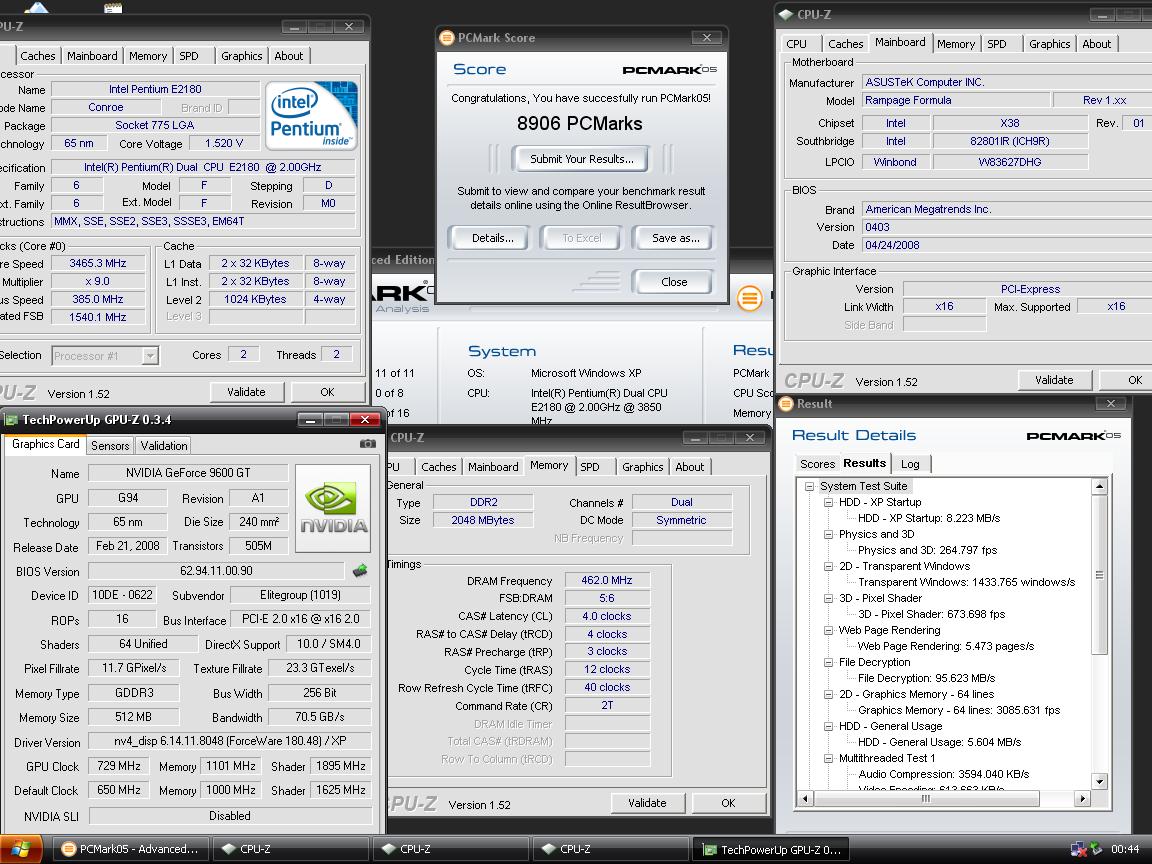Image resolution: width=1152 pixels, height=864 pixels.
Task: Open PCMark05 - Advanced taskbar button
Action: (x=131, y=849)
